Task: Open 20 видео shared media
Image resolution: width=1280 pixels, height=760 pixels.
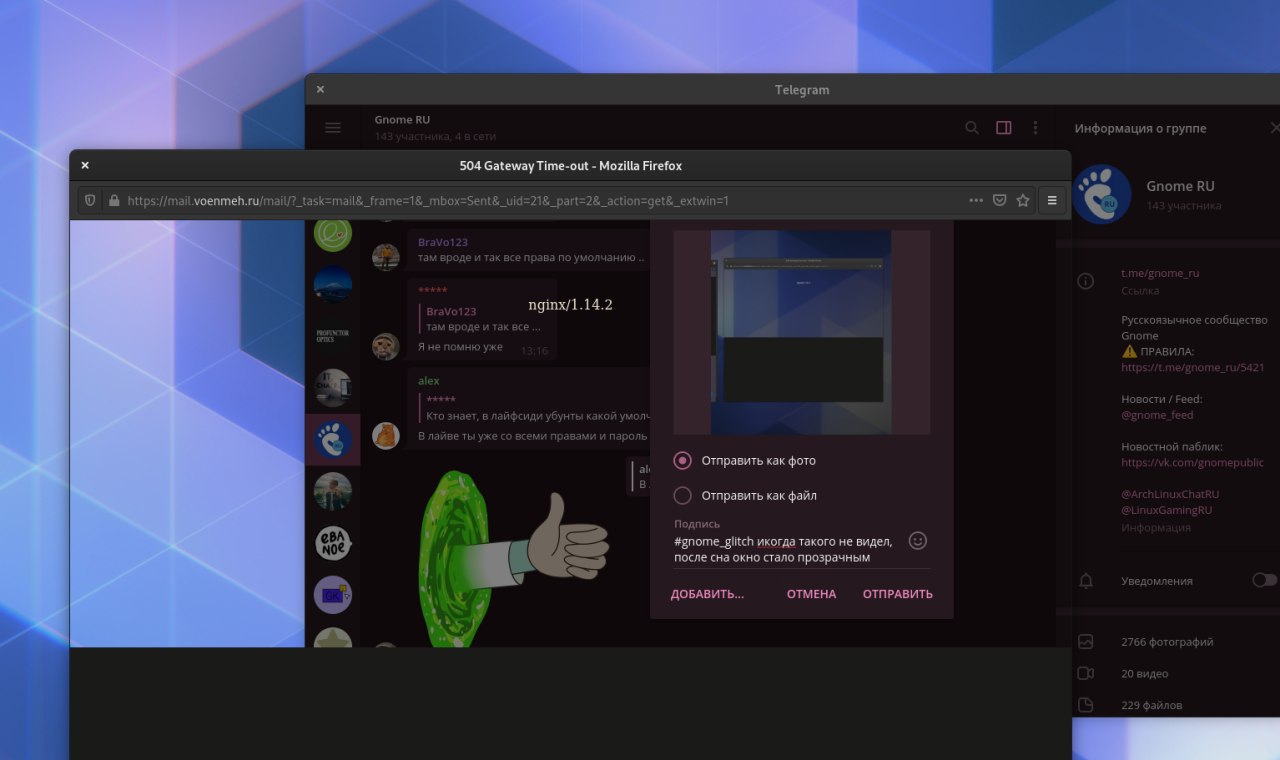Action: pos(1145,673)
